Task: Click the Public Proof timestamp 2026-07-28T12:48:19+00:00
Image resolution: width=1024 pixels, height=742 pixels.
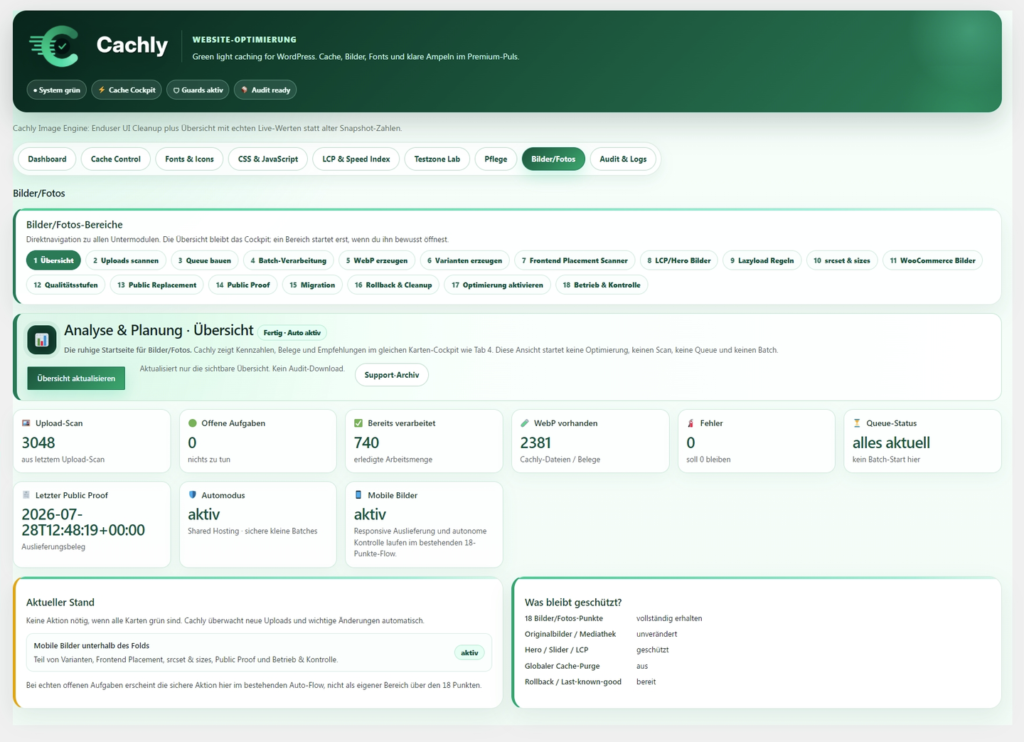Action: point(83,522)
